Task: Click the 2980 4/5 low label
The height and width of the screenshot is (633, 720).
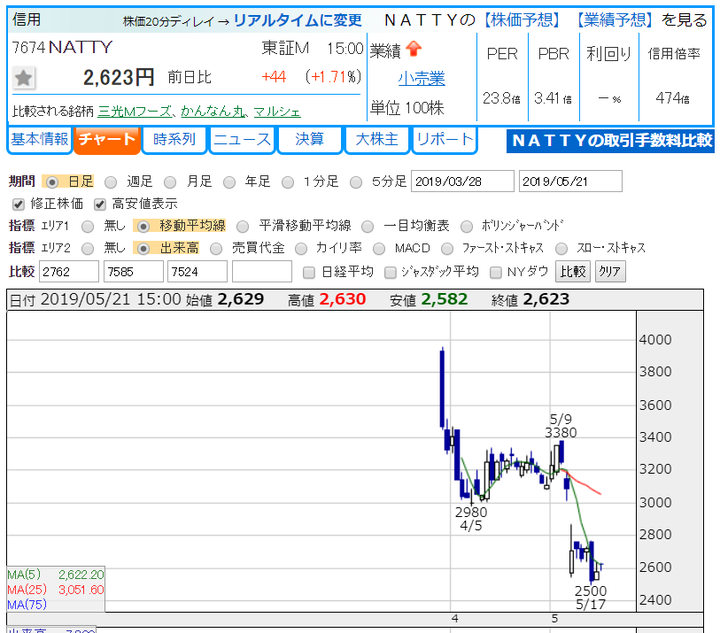Action: click(x=471, y=519)
